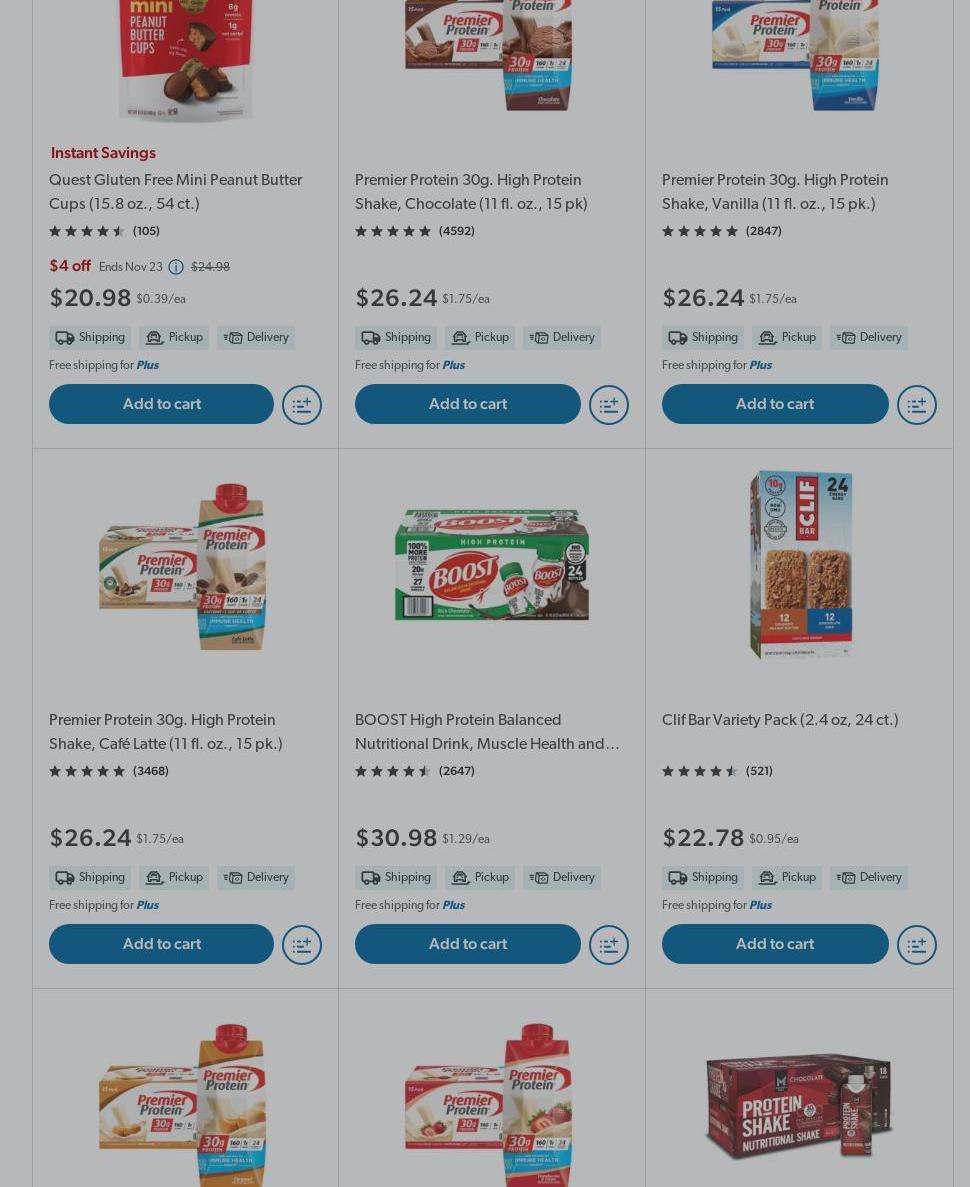Add BOOST High Protein drink to list
The width and height of the screenshot is (970, 1187).
coord(608,945)
